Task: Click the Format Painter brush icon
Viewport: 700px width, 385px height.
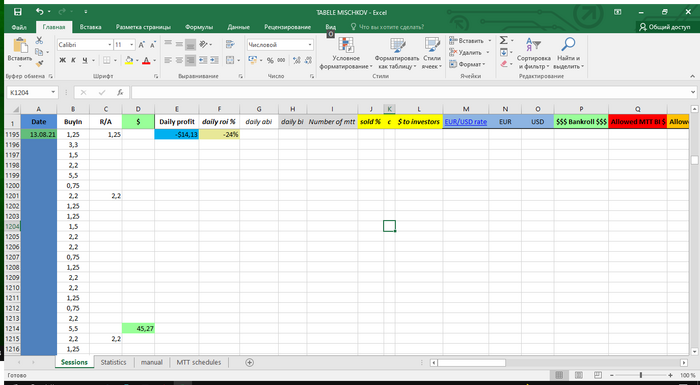Action: pyautogui.click(x=39, y=64)
